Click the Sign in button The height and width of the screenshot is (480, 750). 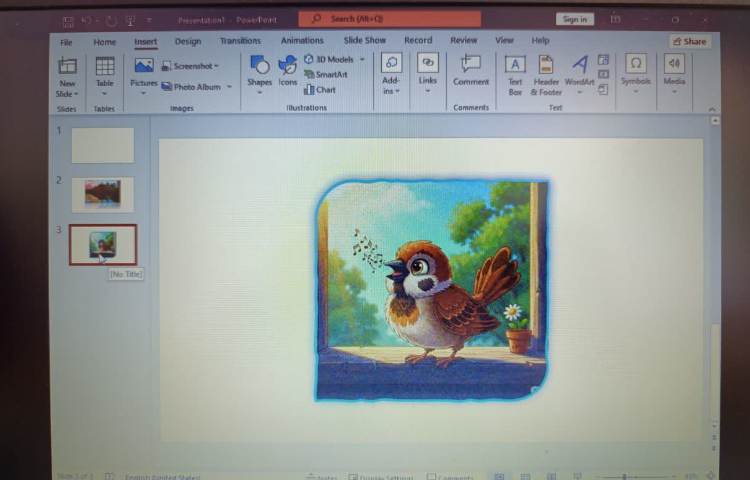pos(575,19)
